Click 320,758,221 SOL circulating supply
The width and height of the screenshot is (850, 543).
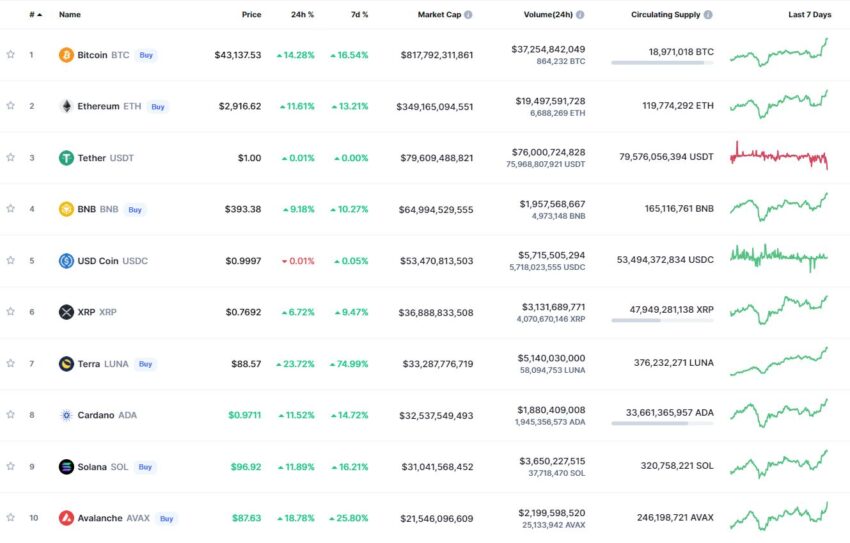(677, 466)
